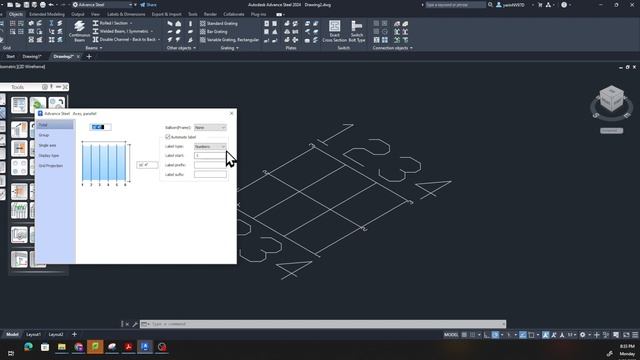
Task: Click the spacing field right of grid preview
Action: click(147, 165)
